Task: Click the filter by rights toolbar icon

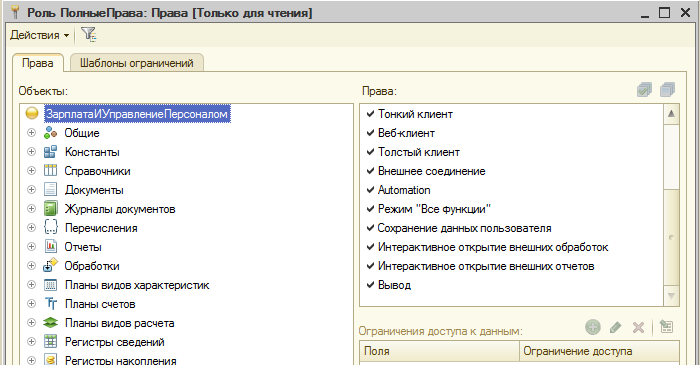Action: (88, 34)
